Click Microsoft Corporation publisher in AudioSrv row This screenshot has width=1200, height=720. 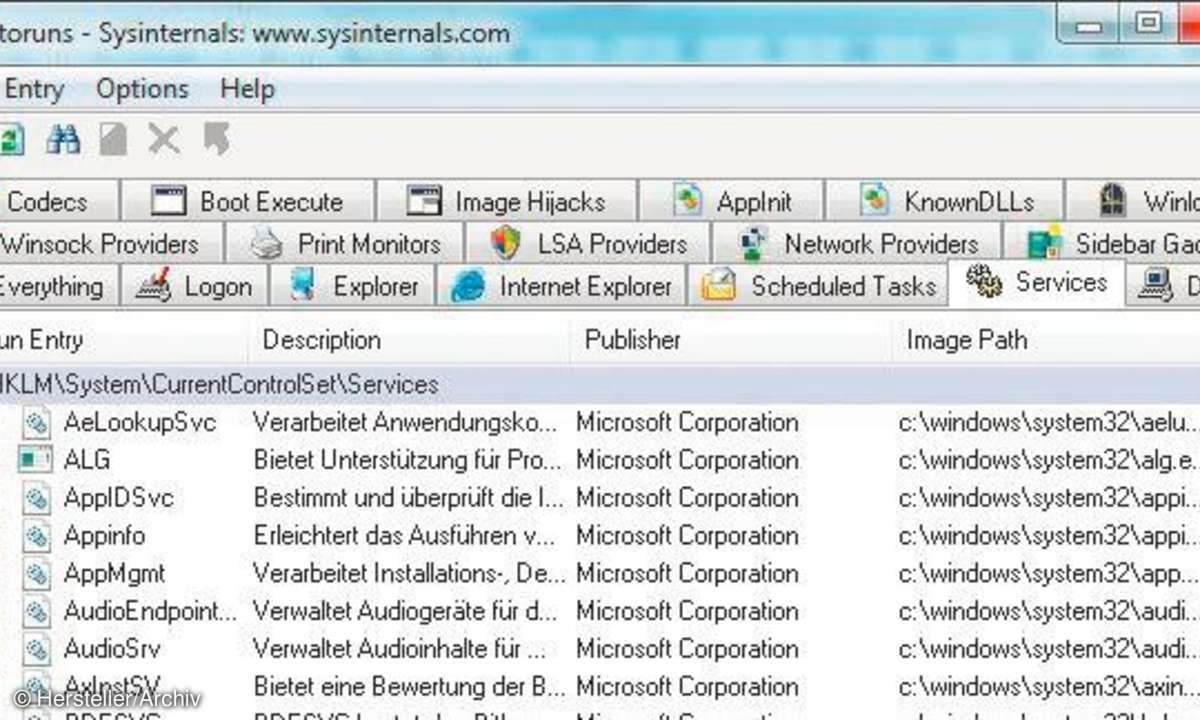687,649
